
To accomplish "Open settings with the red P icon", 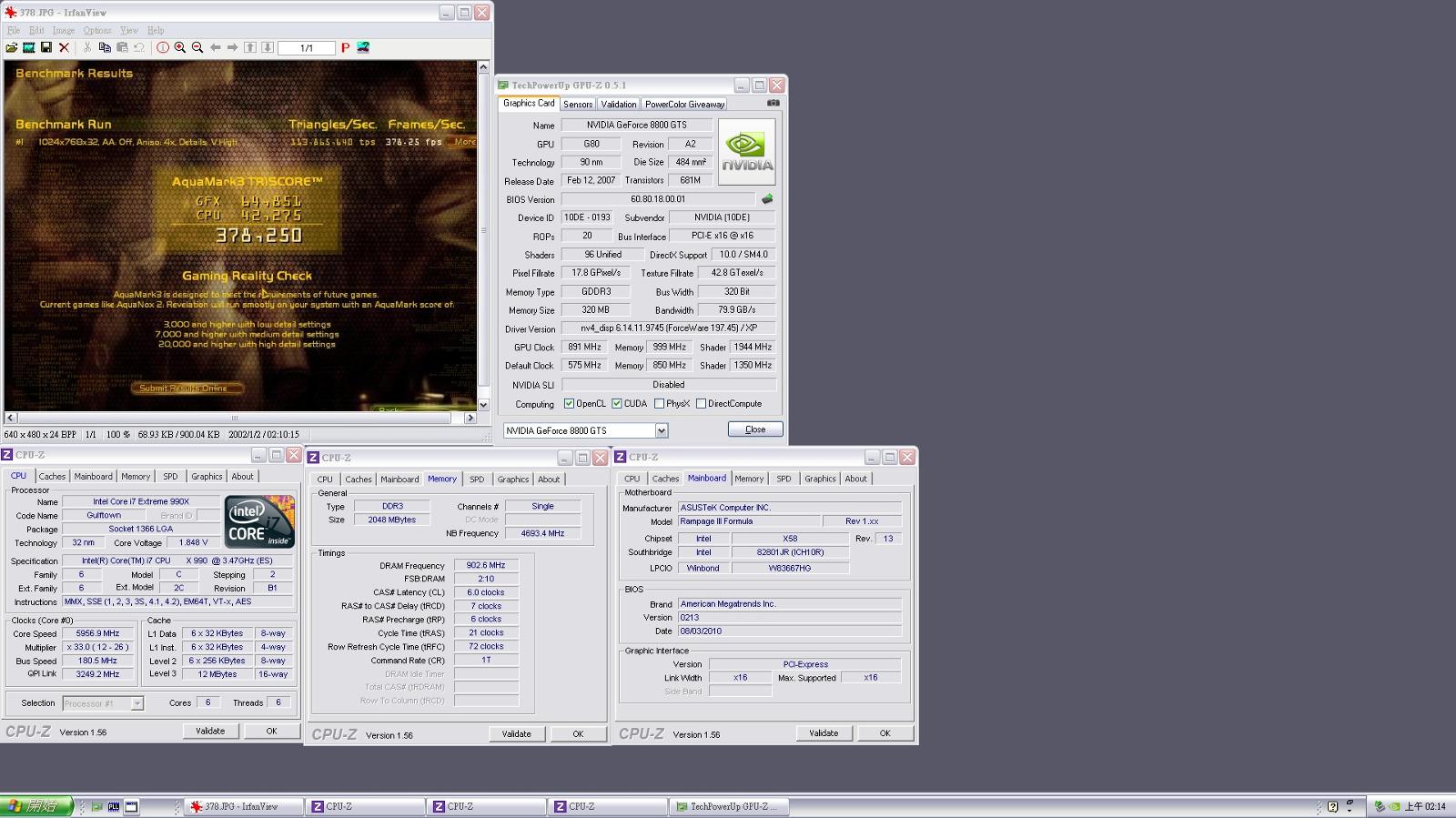I will (x=346, y=47).
